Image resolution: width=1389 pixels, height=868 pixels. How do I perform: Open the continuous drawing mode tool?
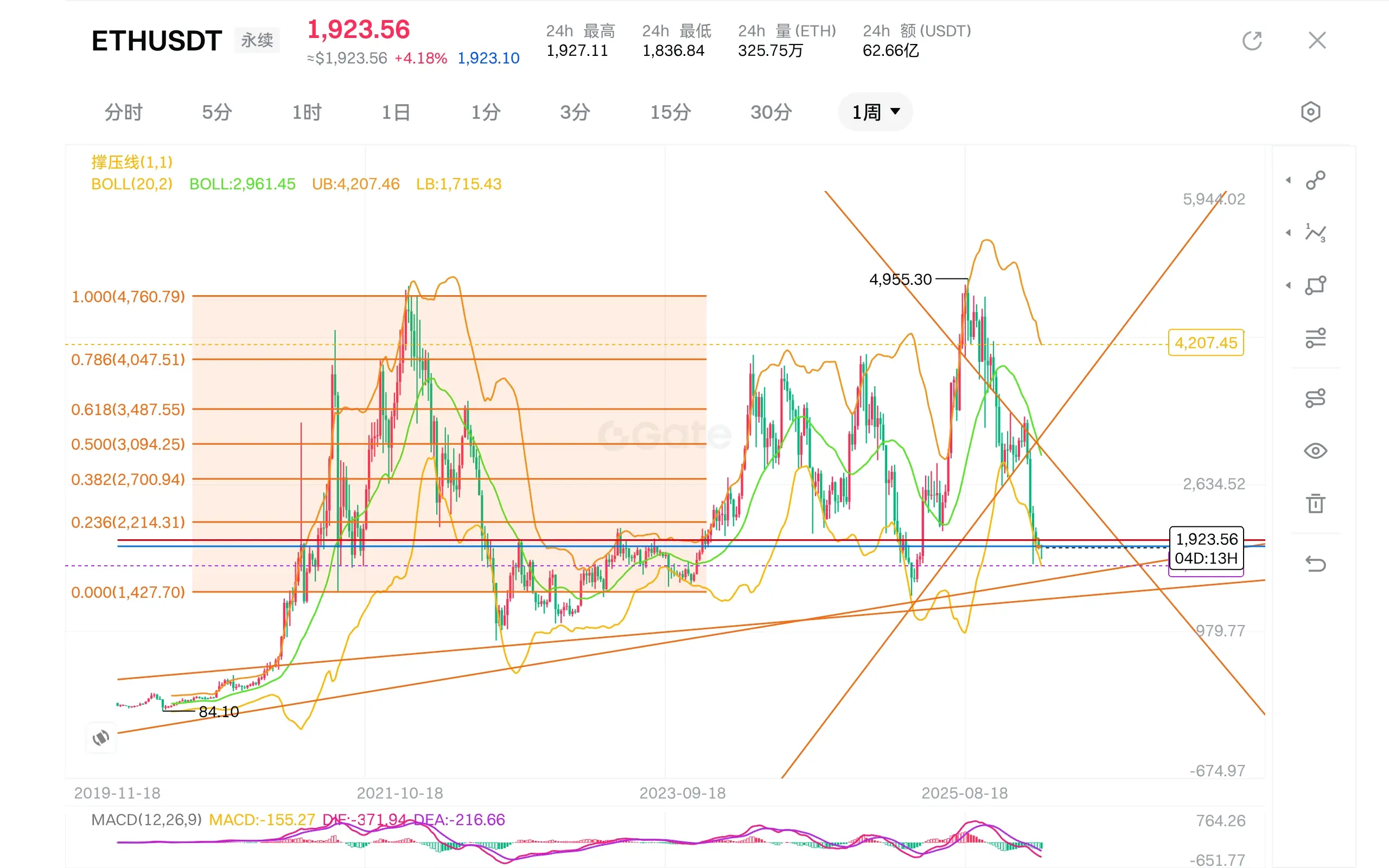(x=1315, y=398)
